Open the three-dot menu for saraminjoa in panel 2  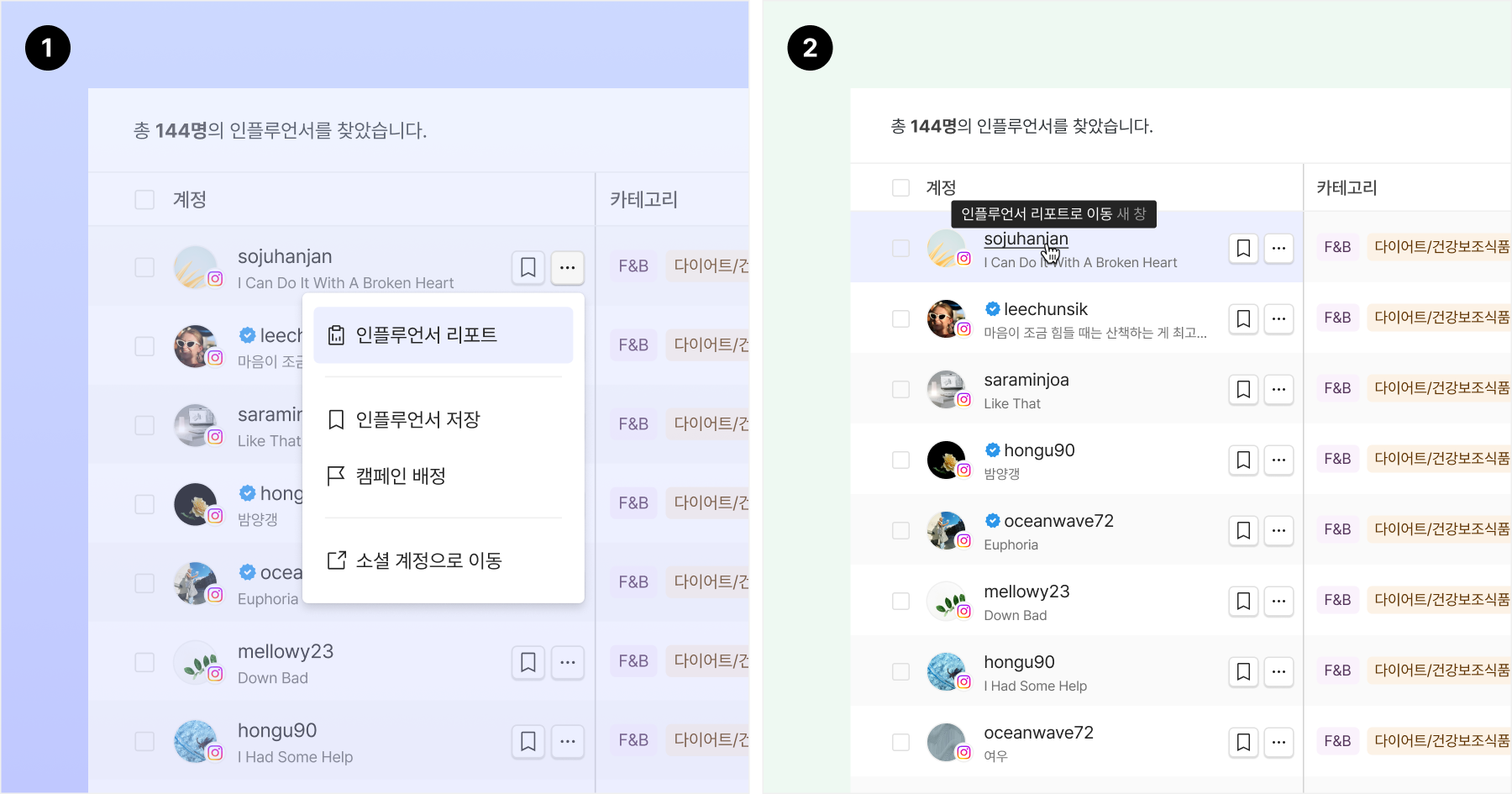coord(1278,389)
